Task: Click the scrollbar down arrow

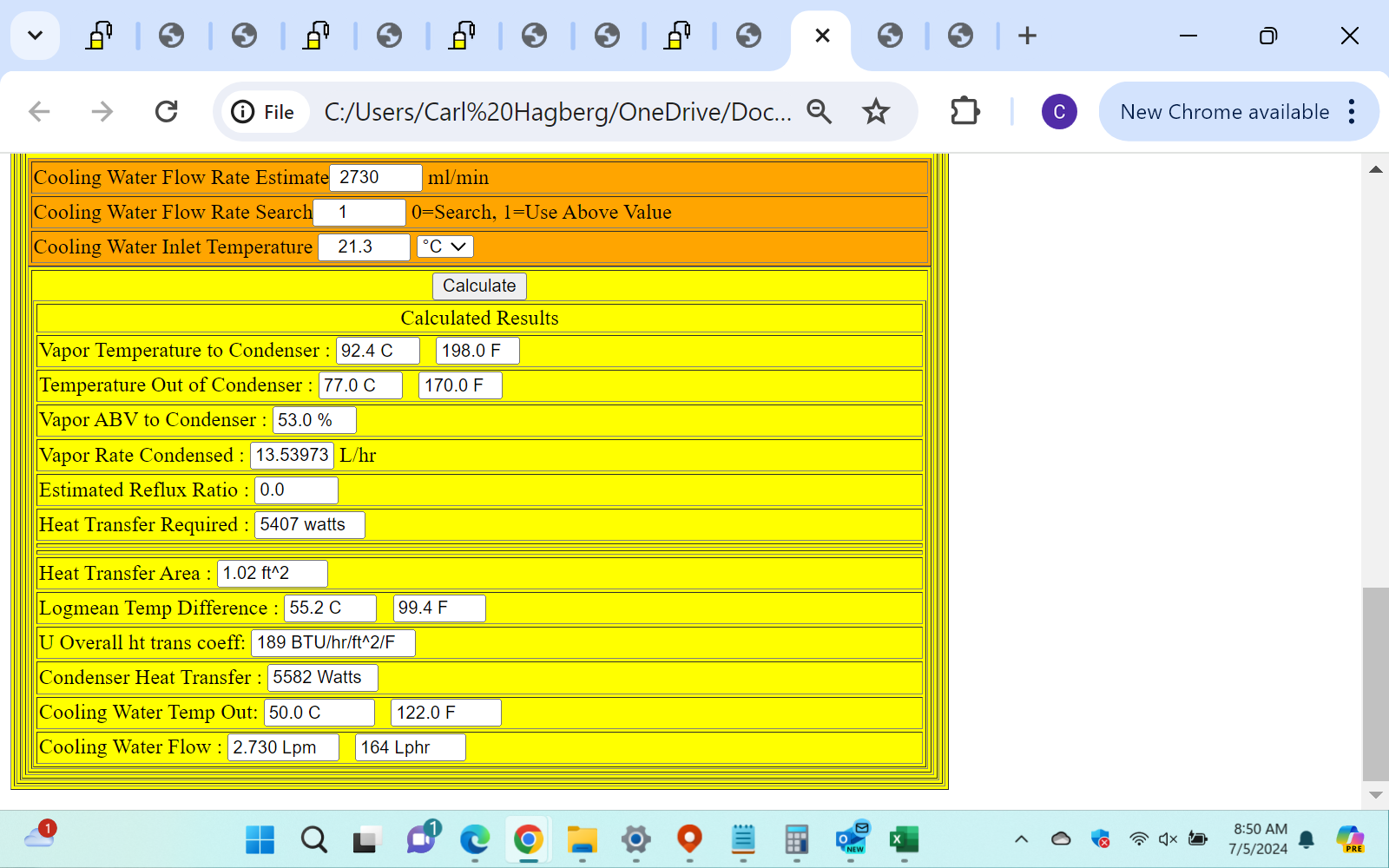Action: (x=1375, y=794)
